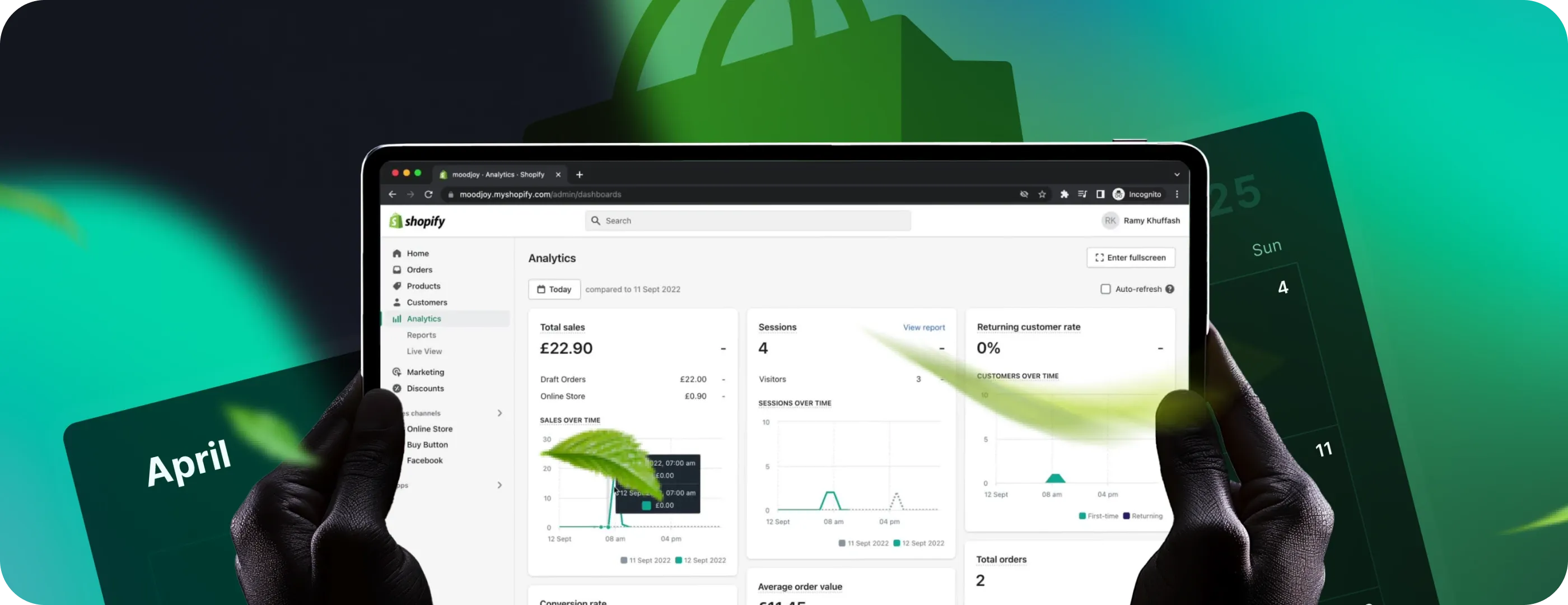
Task: Open new browser tab
Action: coord(580,175)
